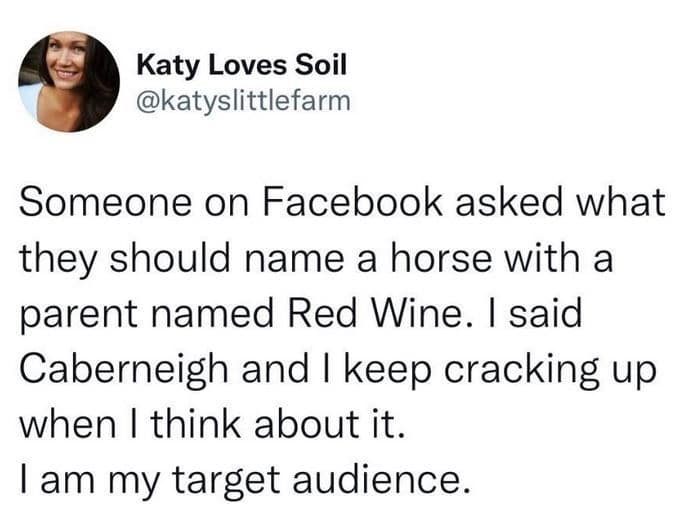Viewport: 693px width, 526px height.
Task: Click the word Loves in display name
Action: 240,66
